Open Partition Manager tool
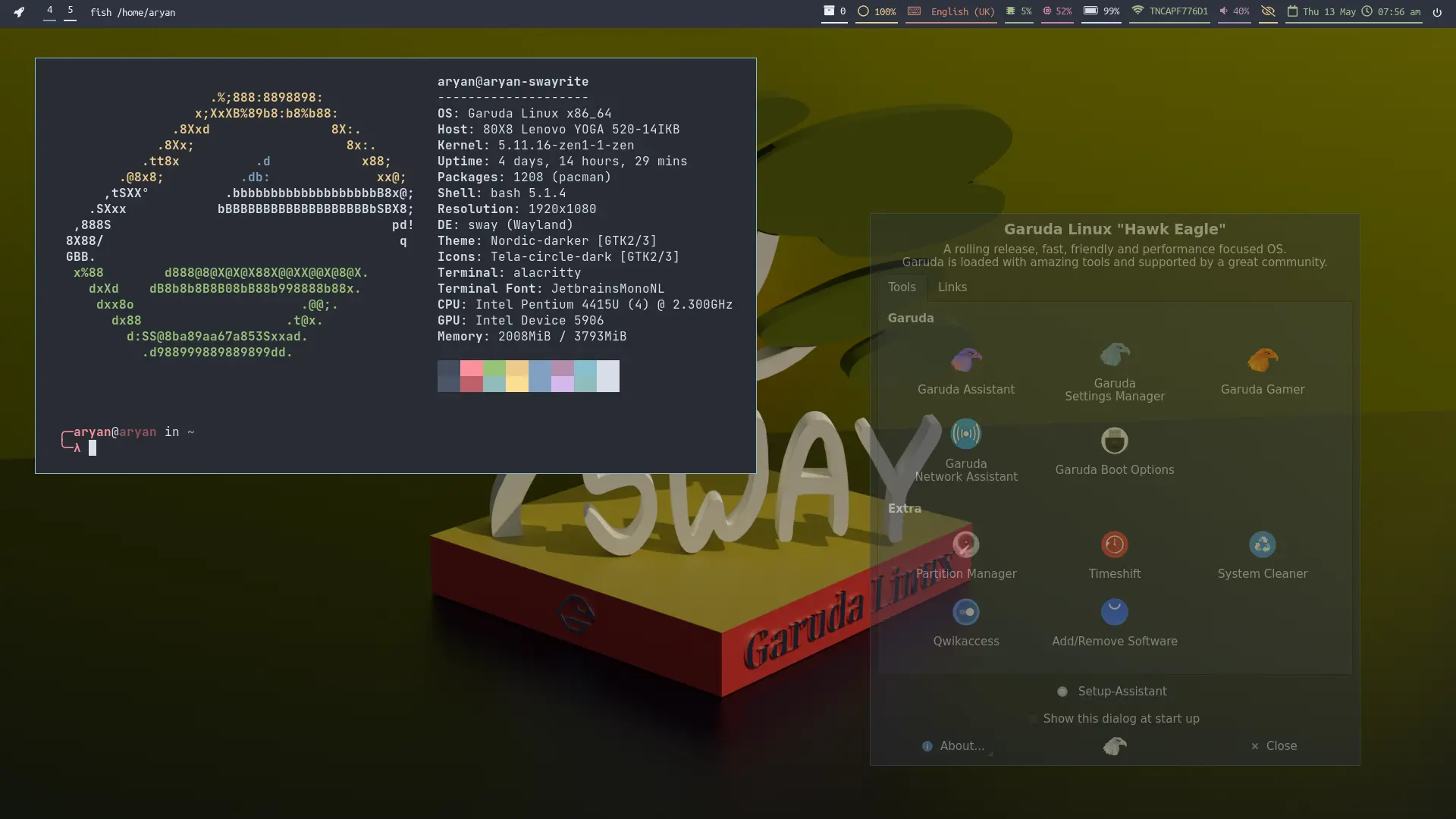This screenshot has height=819, width=1456. [x=965, y=553]
